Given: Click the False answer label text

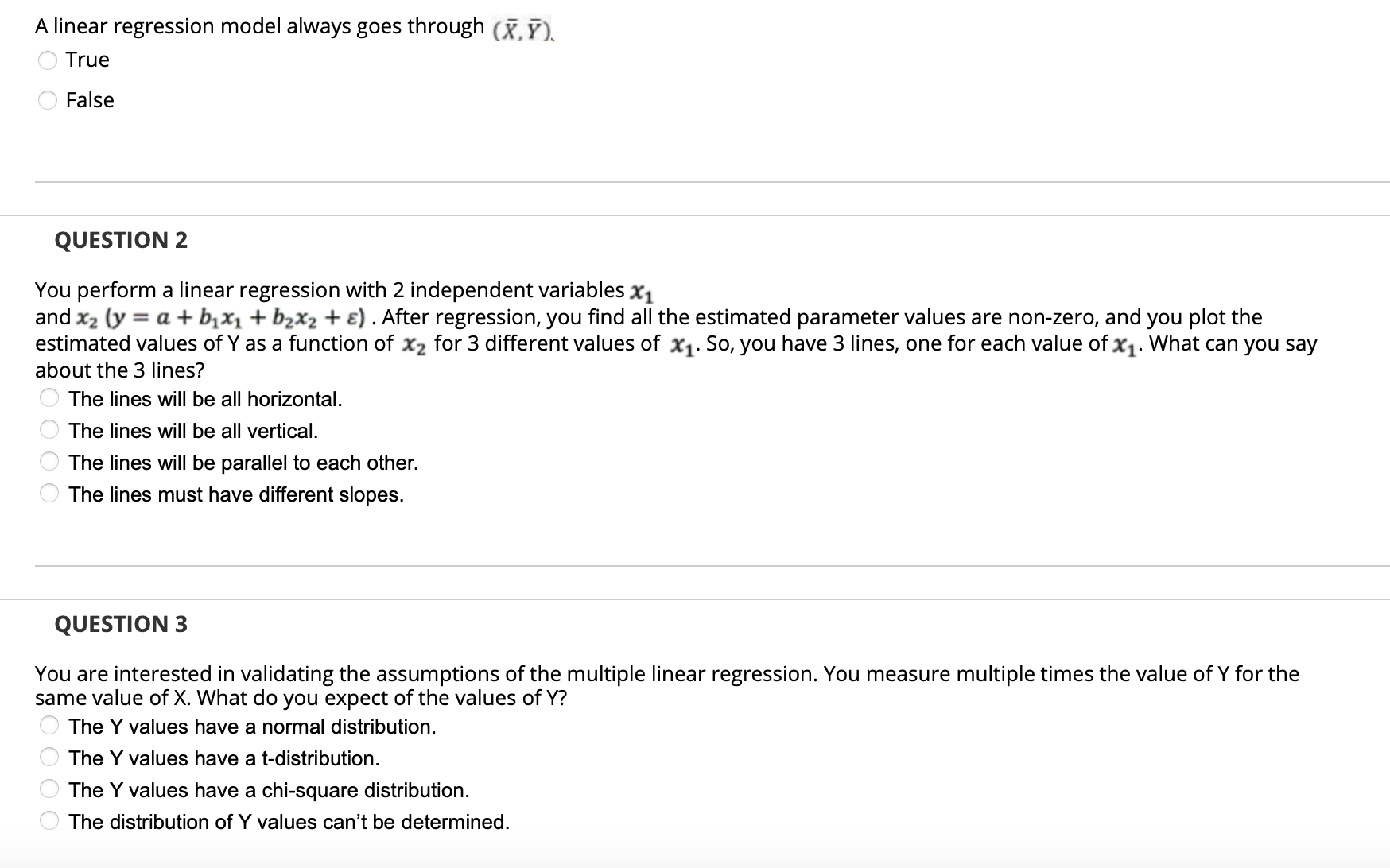Looking at the screenshot, I should pos(89,100).
